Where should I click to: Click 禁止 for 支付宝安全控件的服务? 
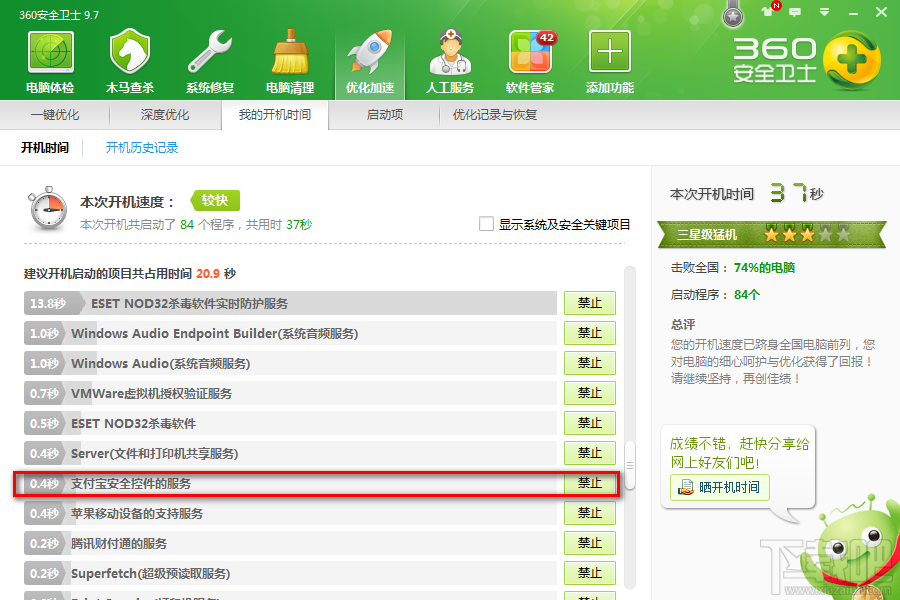tap(589, 482)
